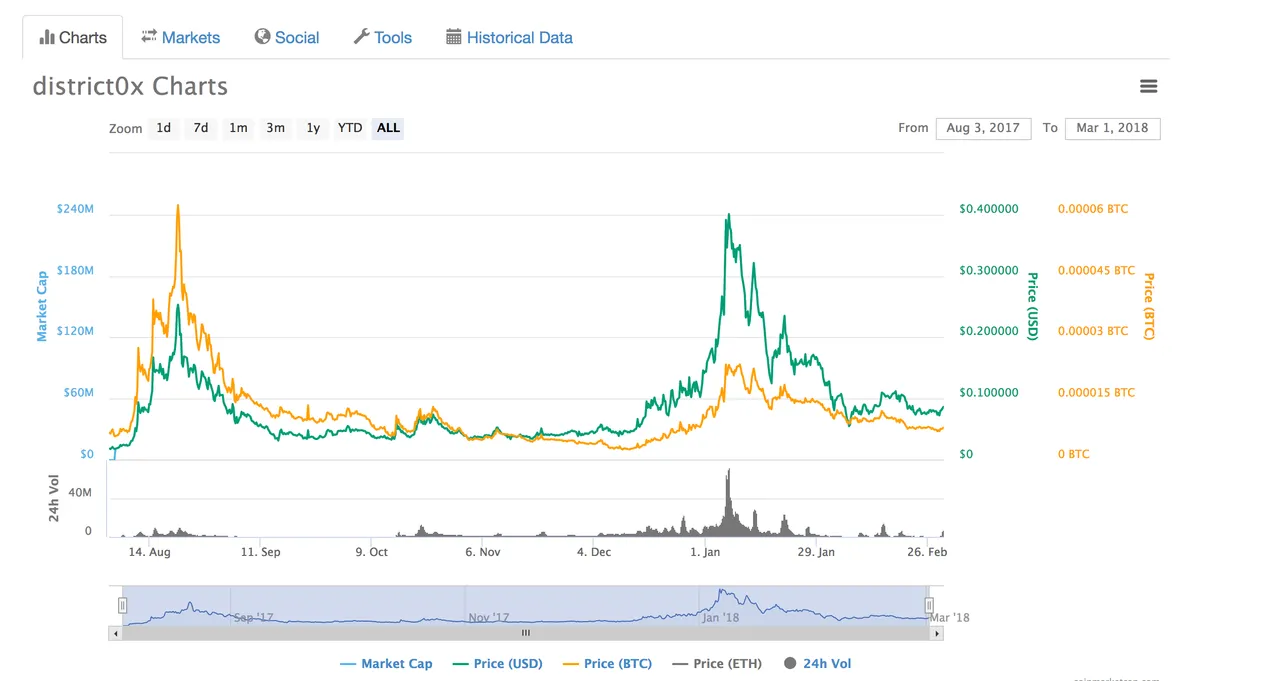Select the ALL zoom range

[388, 128]
